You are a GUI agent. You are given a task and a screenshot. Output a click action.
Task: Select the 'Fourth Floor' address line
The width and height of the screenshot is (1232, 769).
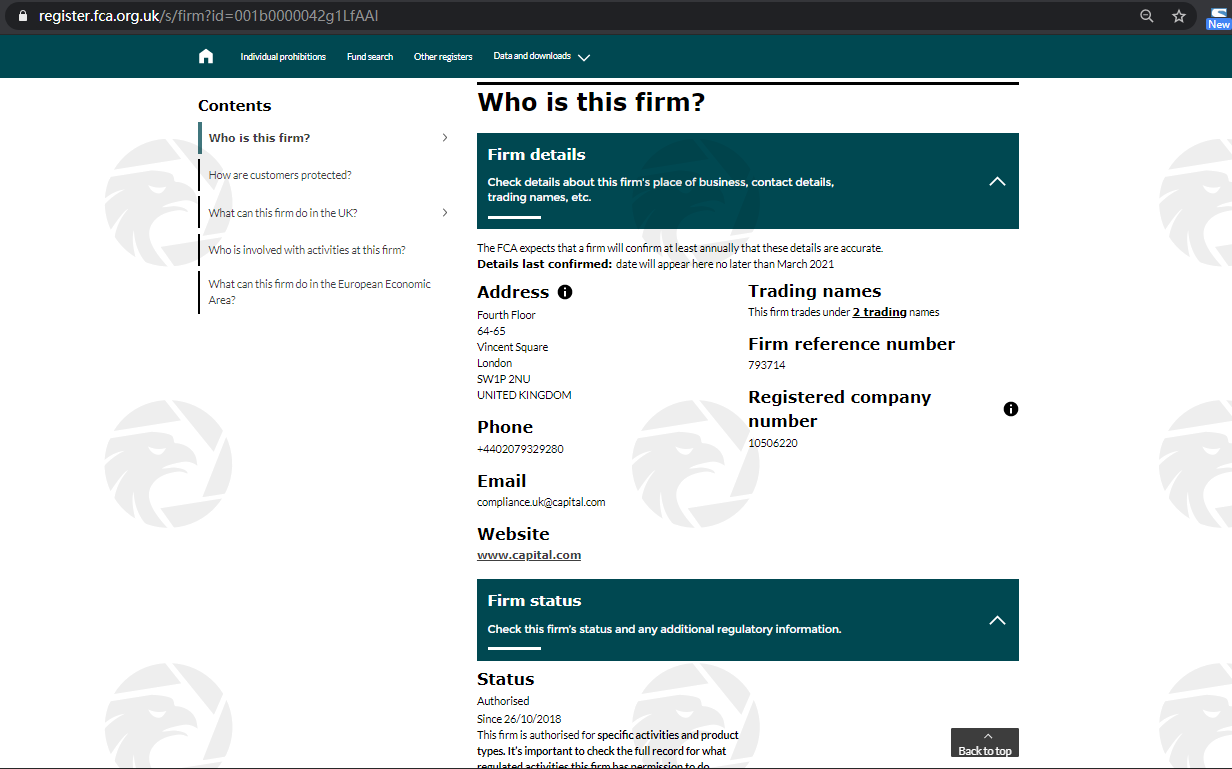[x=506, y=315]
